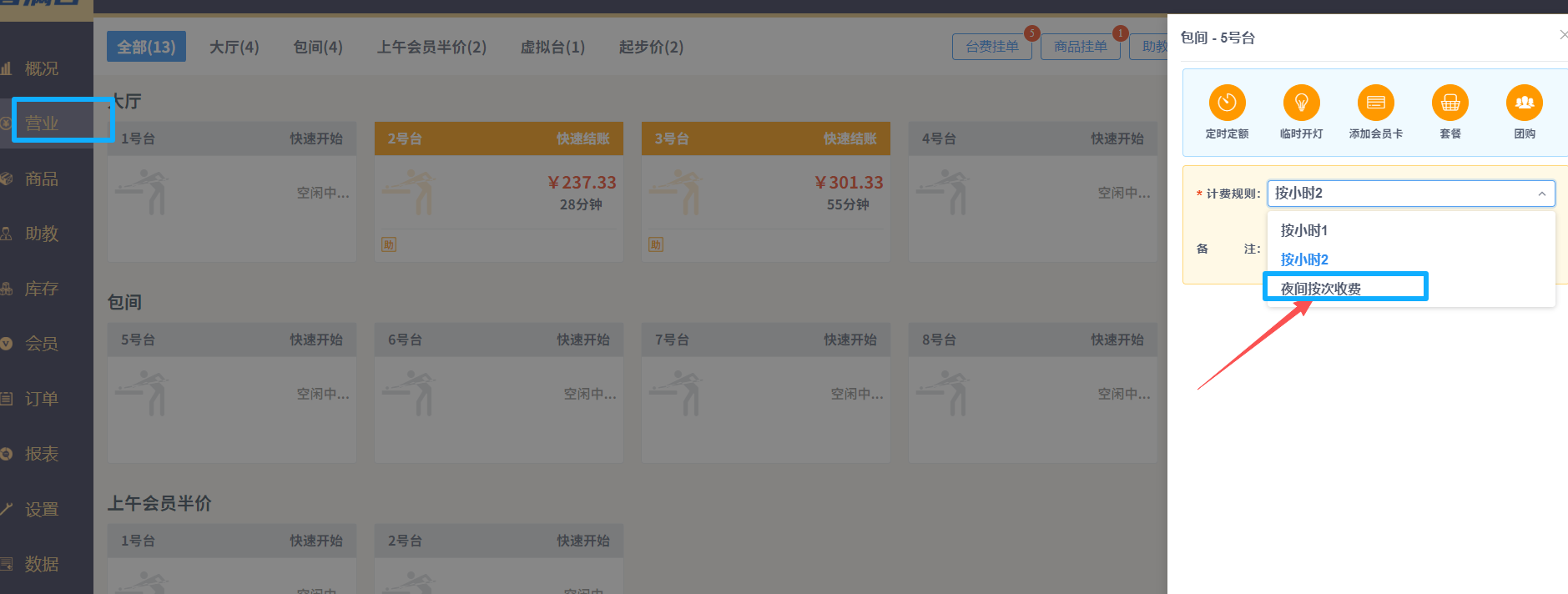
Task: Open 营业 in the sidebar
Action: pos(42,123)
